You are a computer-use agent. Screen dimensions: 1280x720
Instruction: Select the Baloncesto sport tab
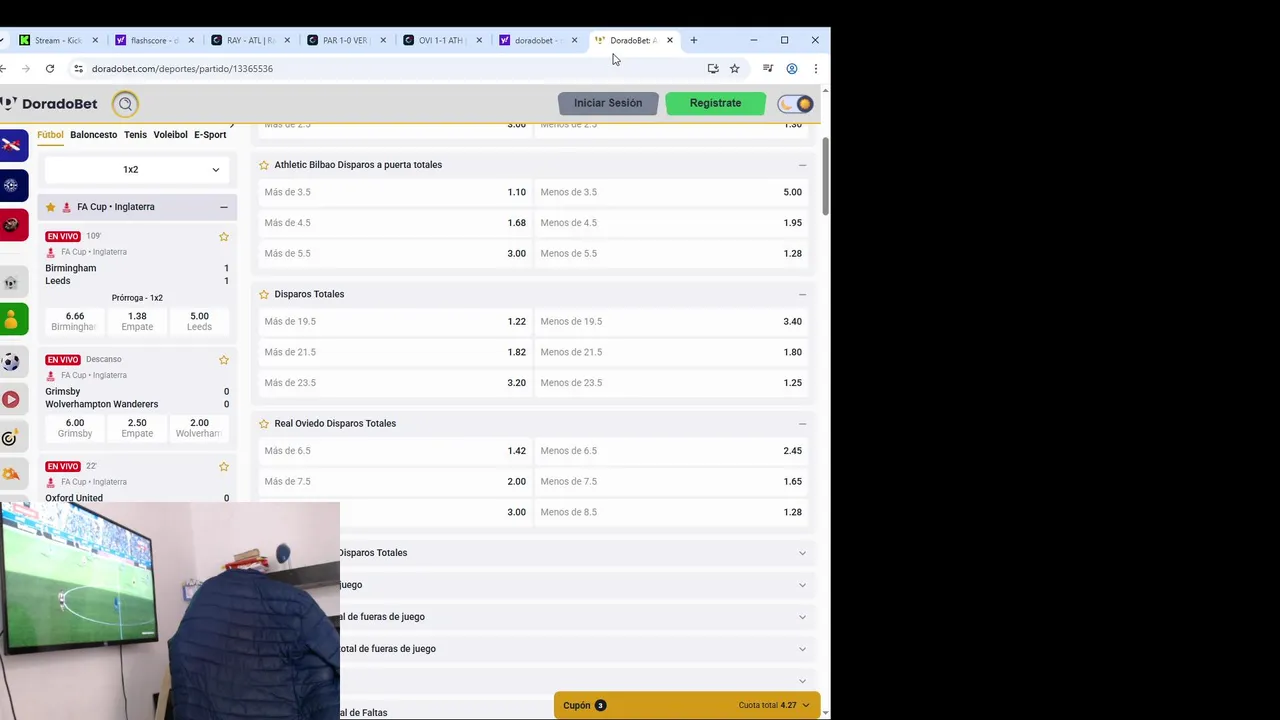[93, 135]
